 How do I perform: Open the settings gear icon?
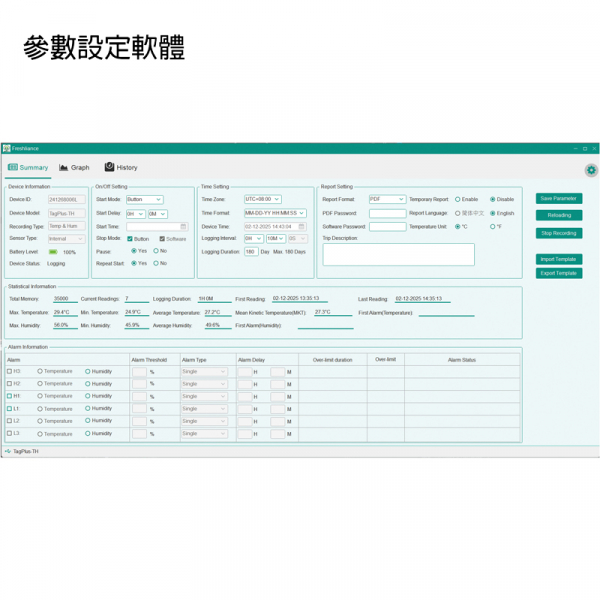(591, 170)
